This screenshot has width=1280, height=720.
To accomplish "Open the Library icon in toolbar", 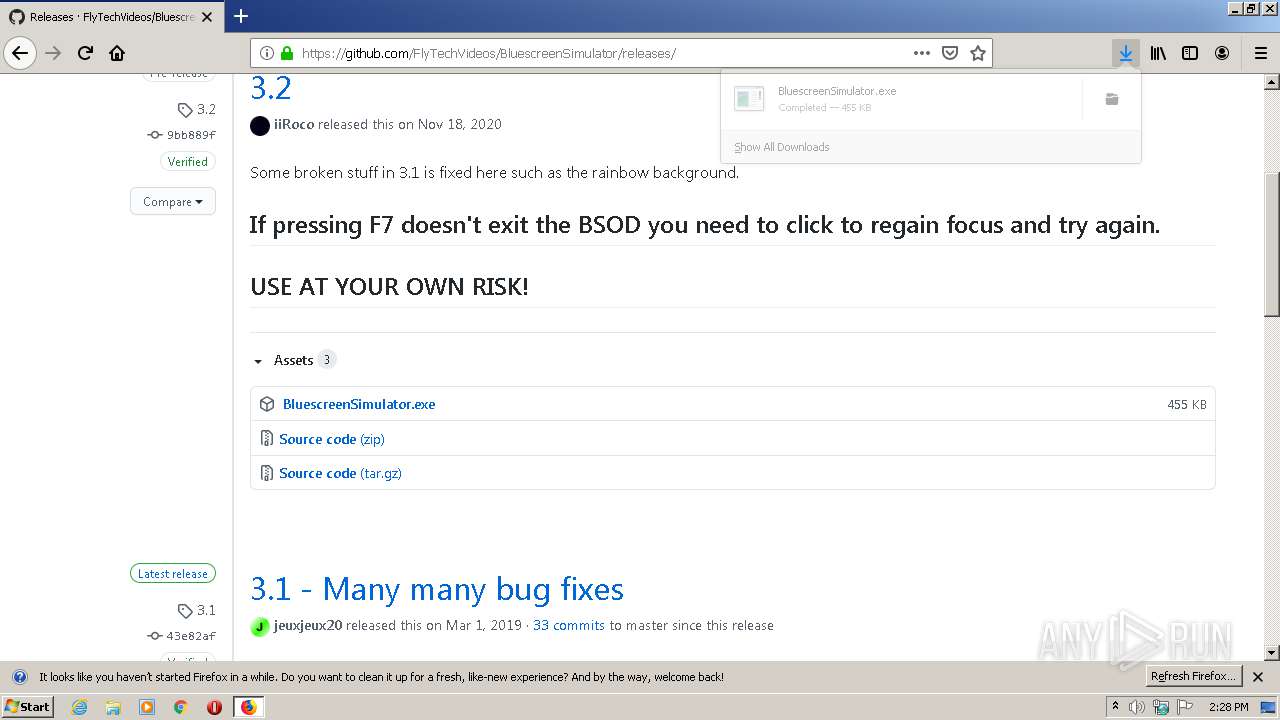I will pos(1158,53).
